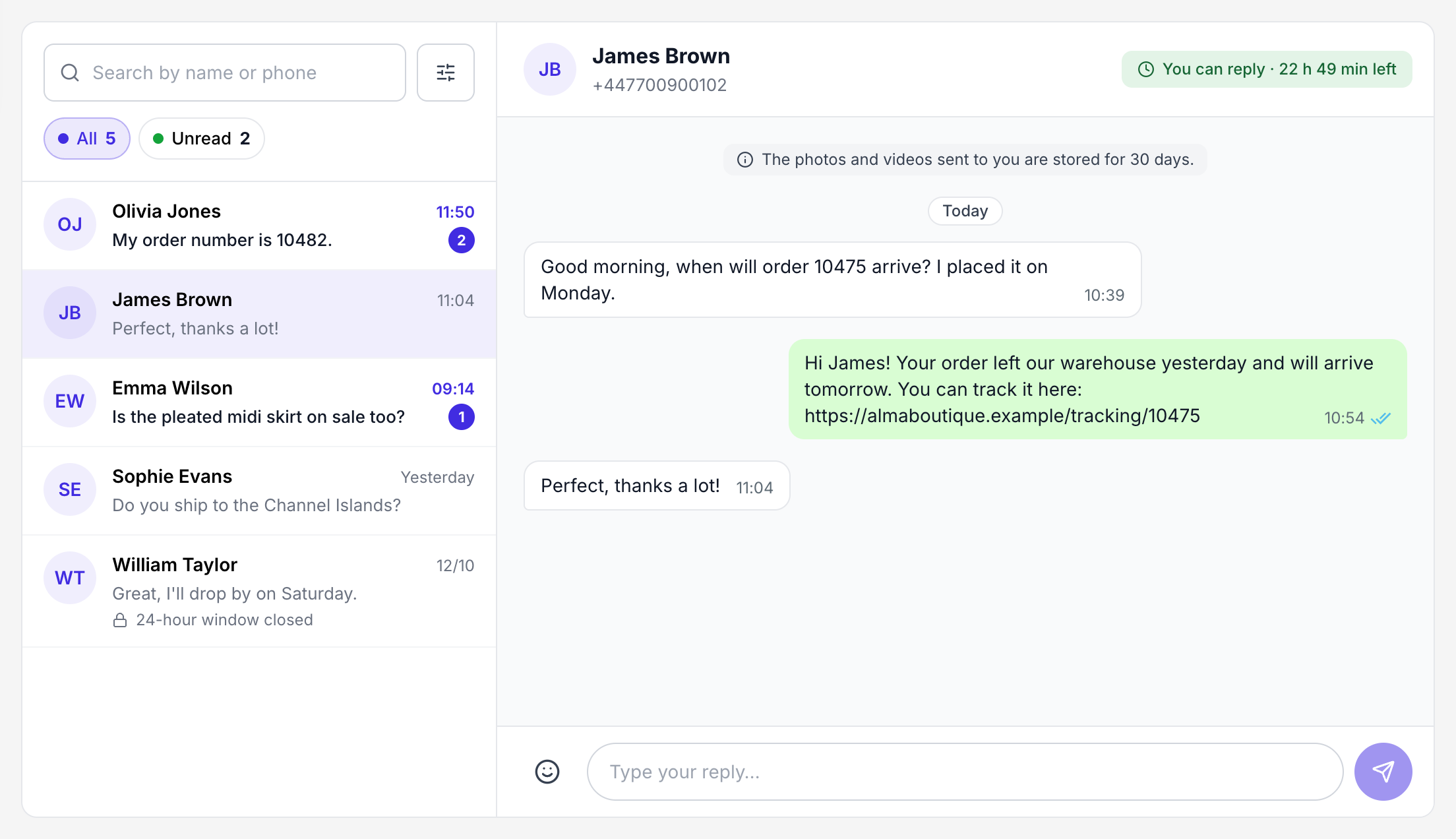Open the emoji picker smiley icon

(x=547, y=772)
